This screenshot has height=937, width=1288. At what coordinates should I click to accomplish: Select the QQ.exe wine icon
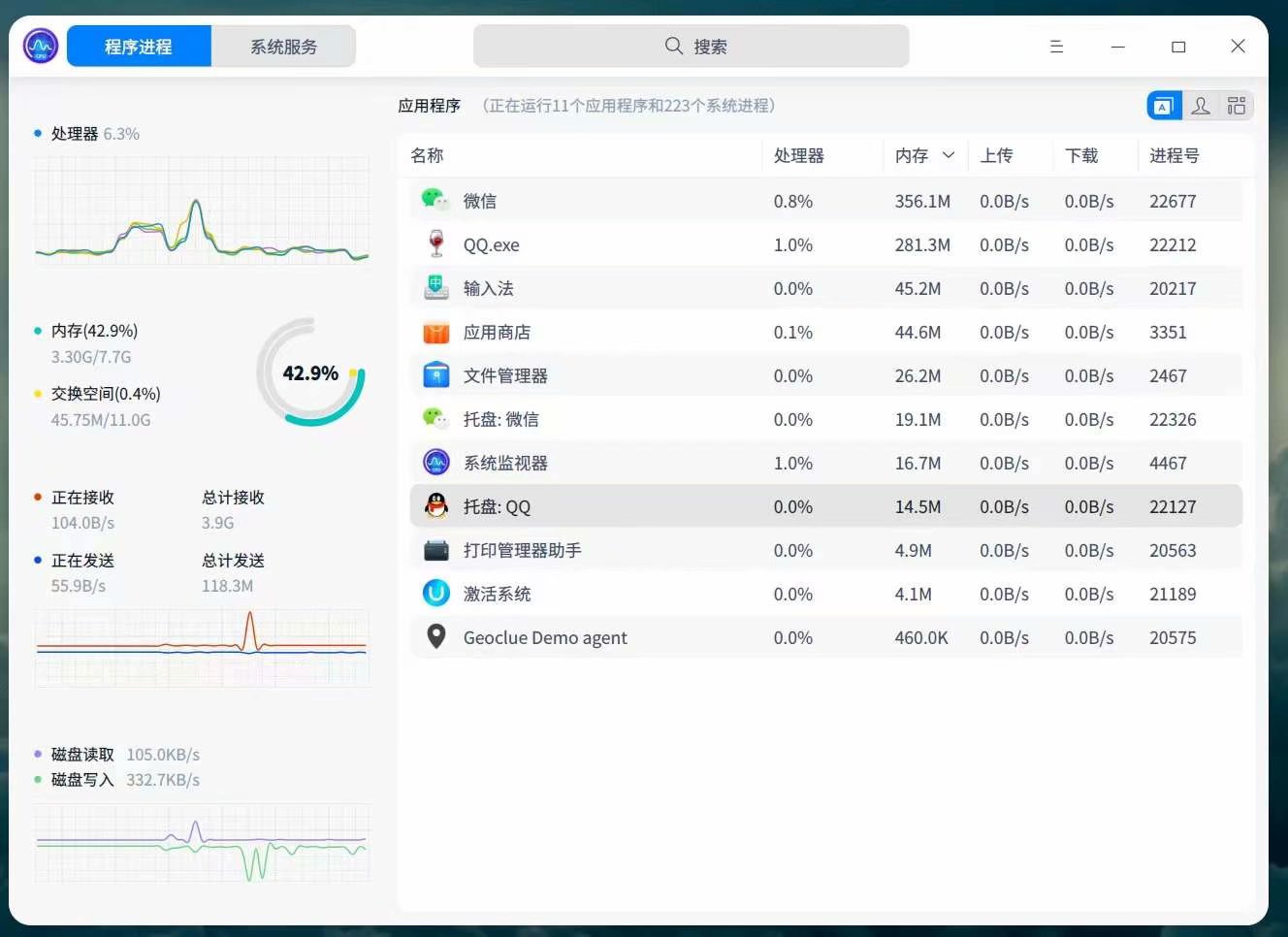tap(436, 244)
